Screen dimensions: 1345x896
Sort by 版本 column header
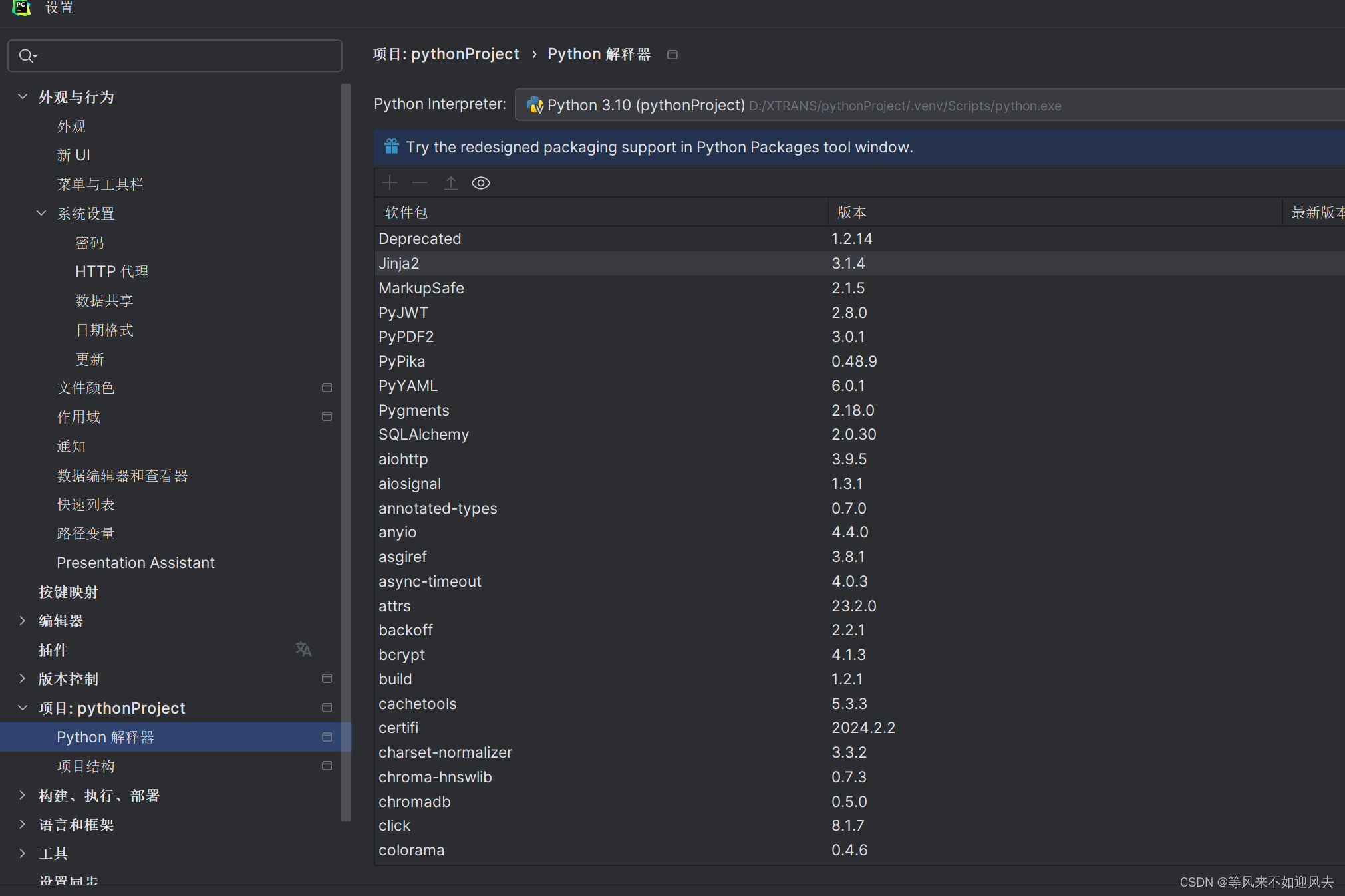1055,212
